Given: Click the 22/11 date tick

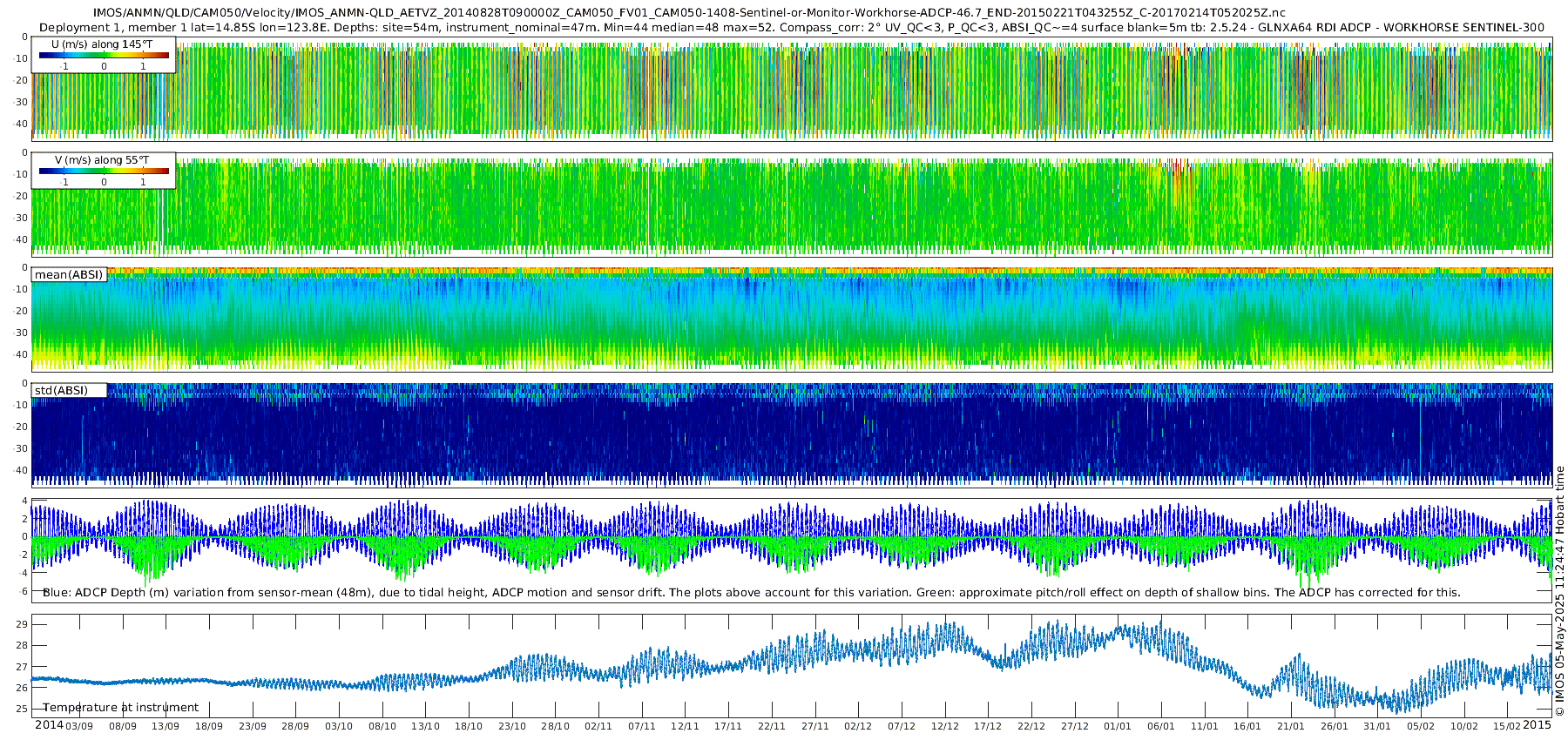Looking at the screenshot, I should click(x=772, y=726).
